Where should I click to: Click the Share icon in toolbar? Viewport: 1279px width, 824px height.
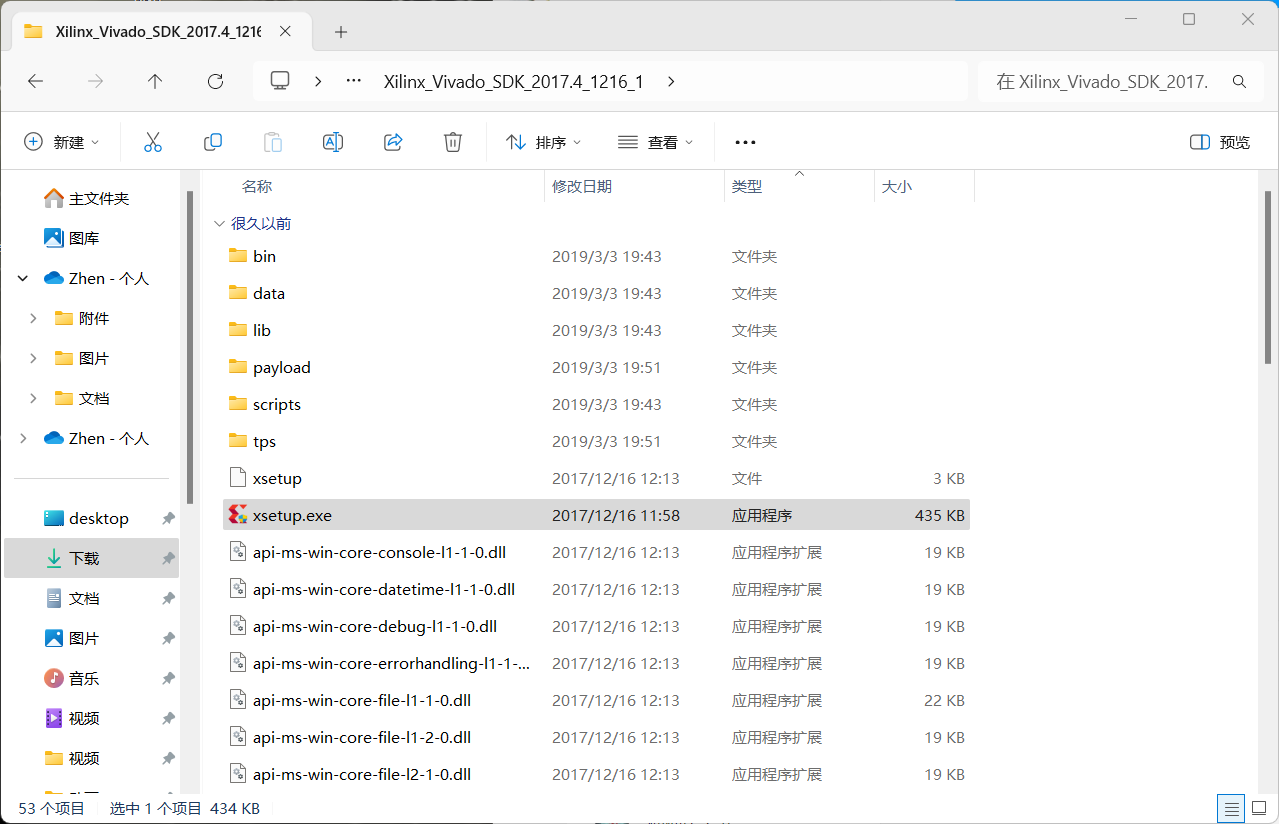click(x=393, y=142)
